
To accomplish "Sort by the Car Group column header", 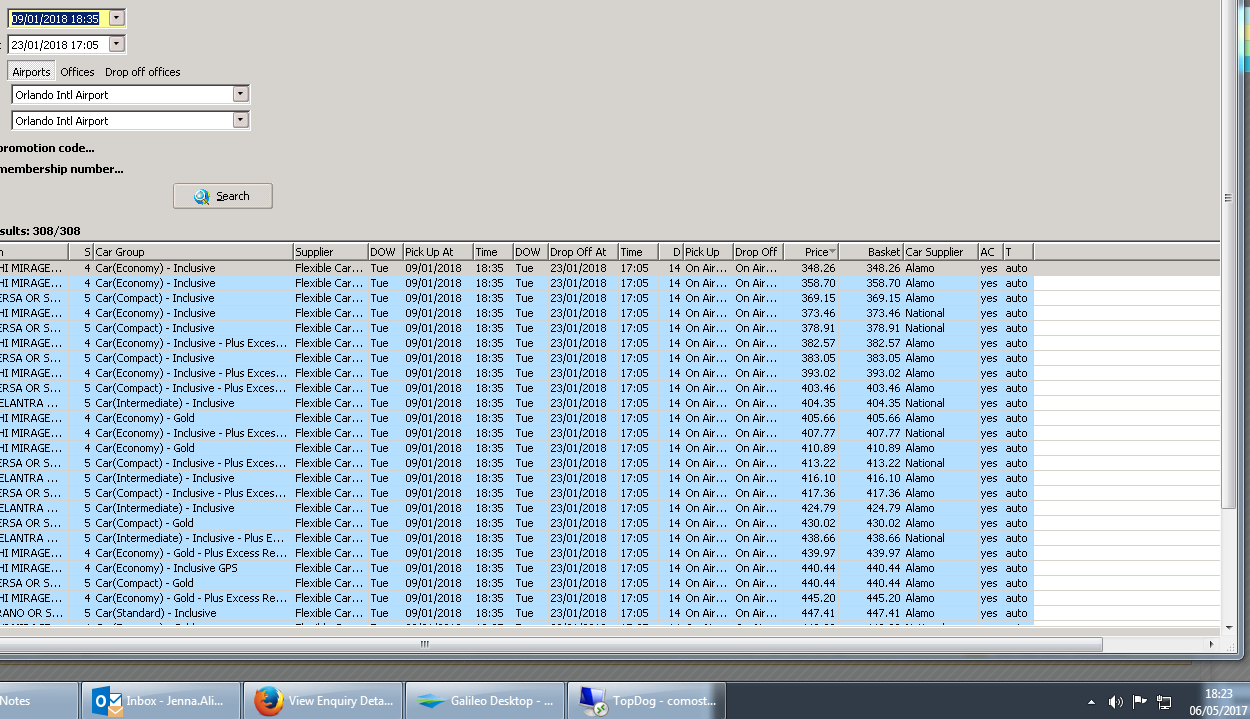I will pos(193,252).
